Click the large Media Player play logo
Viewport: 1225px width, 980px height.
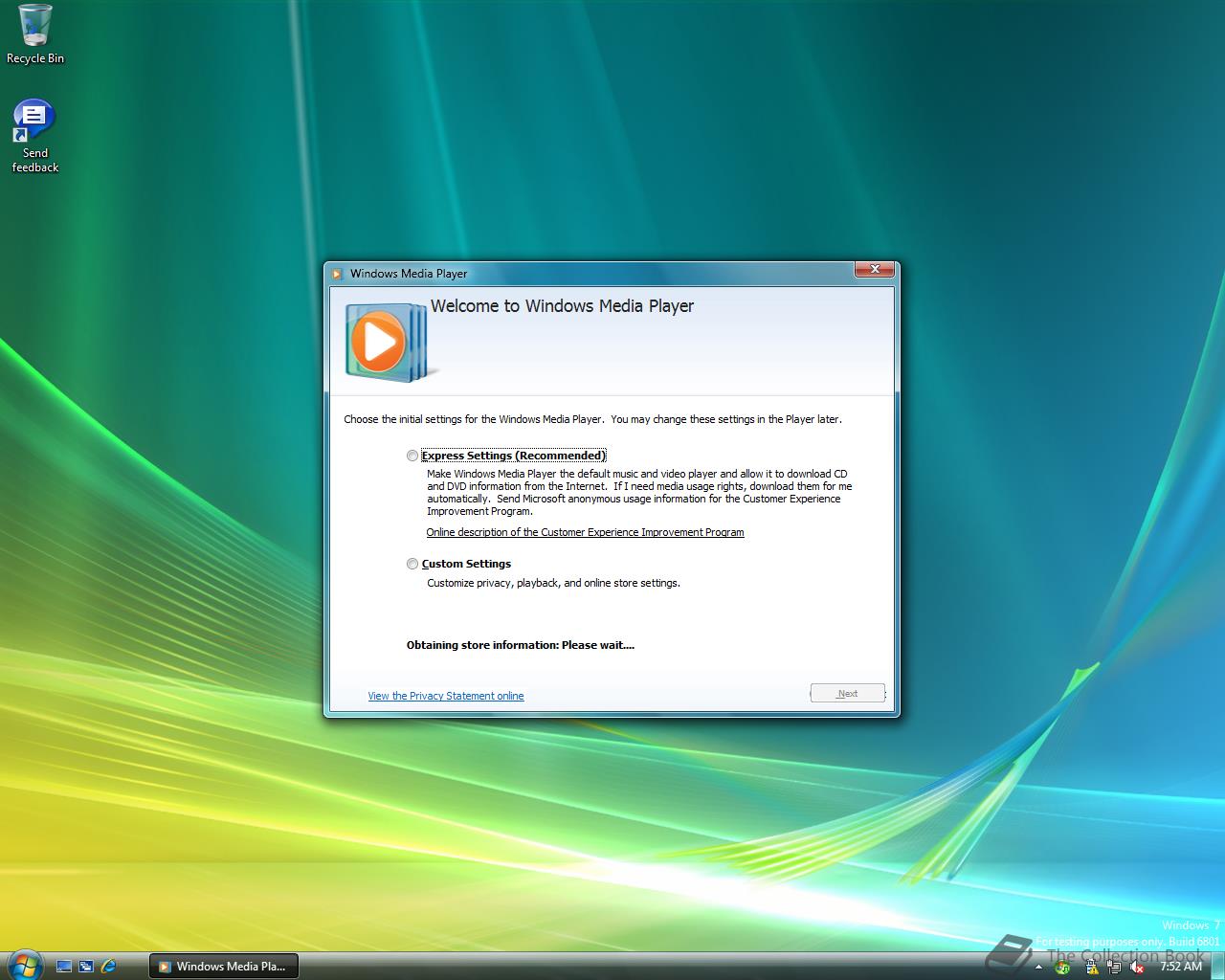point(385,342)
